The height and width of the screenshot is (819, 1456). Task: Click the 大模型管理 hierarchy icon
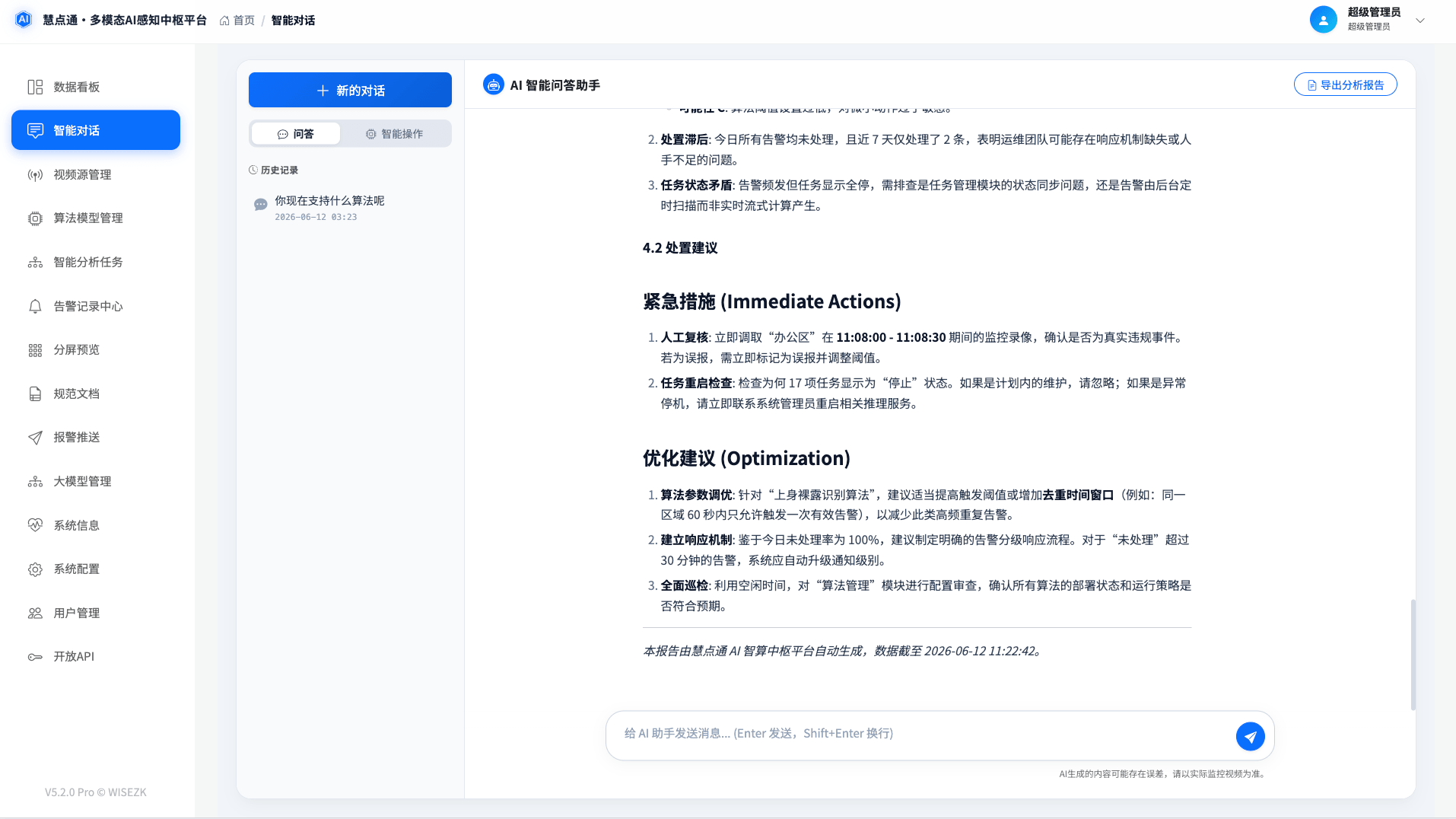click(35, 481)
